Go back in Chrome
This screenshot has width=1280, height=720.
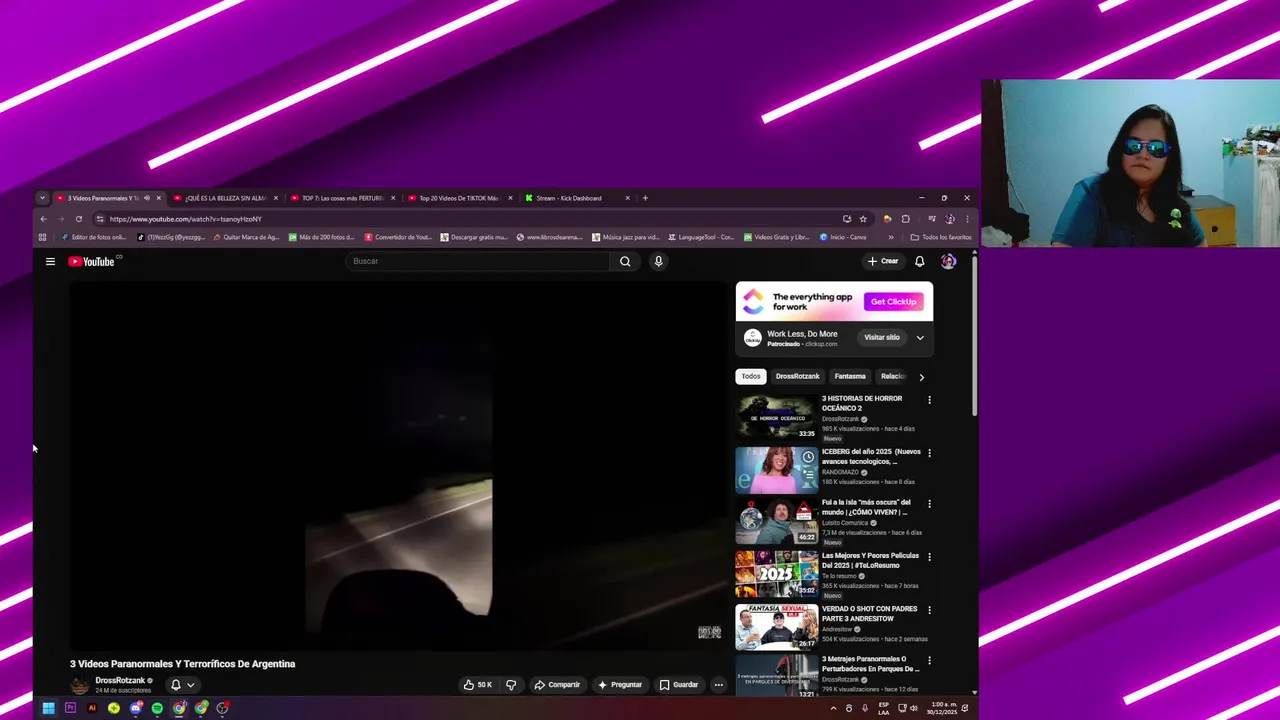43,219
